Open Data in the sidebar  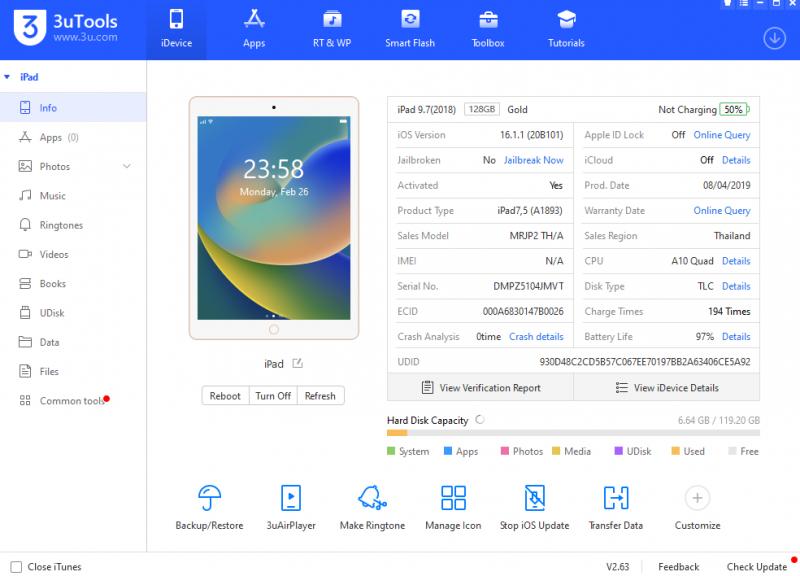[x=73, y=342]
